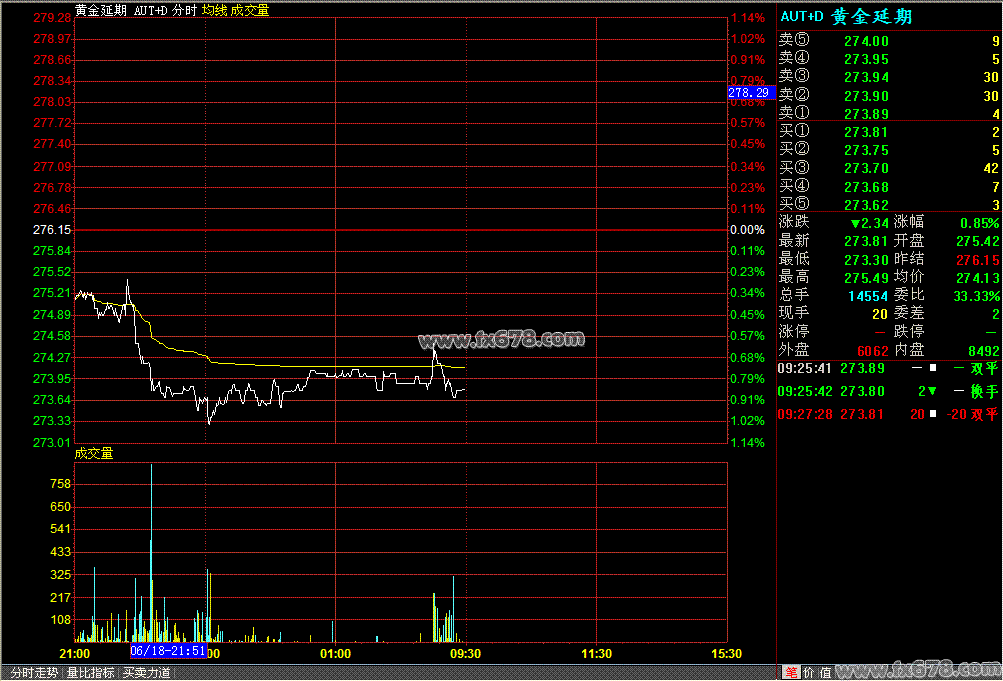Click the AUT+D 黄金延期 panel title
Screen dimensions: 1003x681
tap(846, 16)
